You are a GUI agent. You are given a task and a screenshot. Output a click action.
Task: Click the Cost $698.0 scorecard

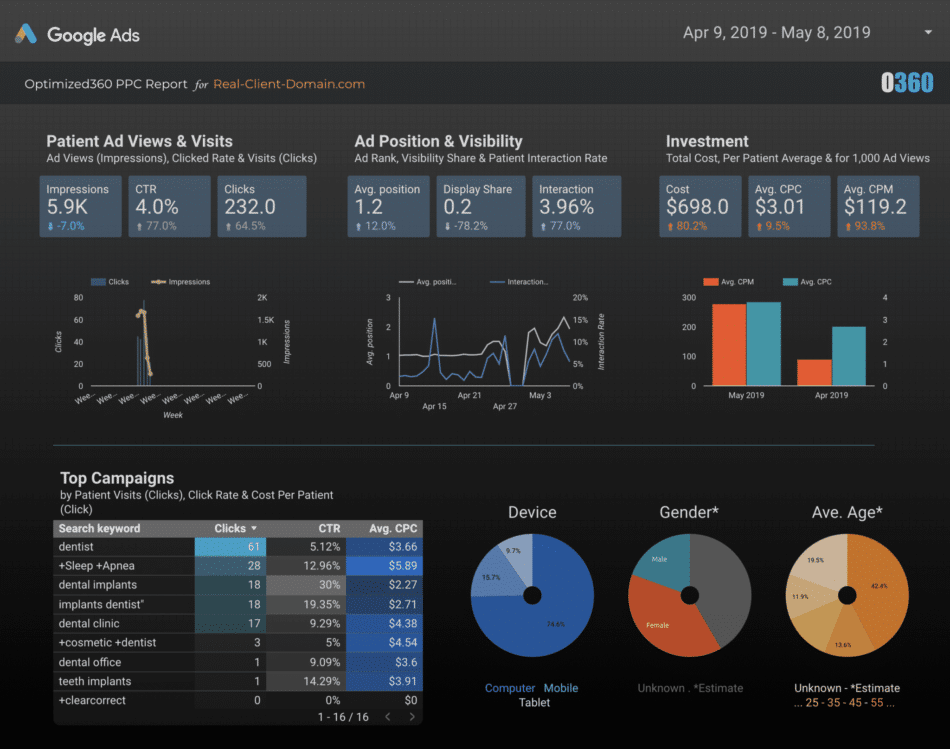point(700,207)
